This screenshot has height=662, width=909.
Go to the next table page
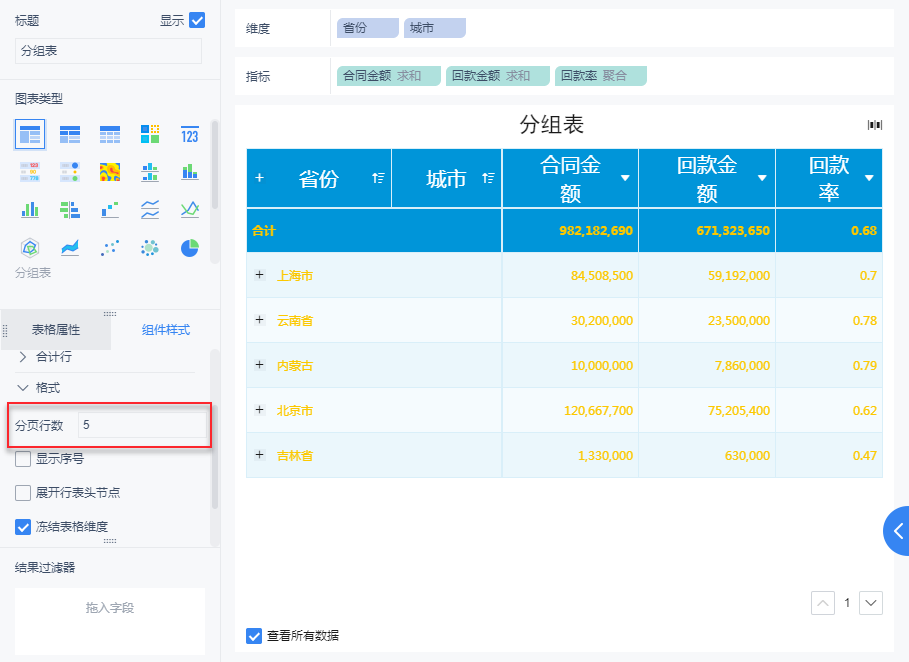(871, 603)
